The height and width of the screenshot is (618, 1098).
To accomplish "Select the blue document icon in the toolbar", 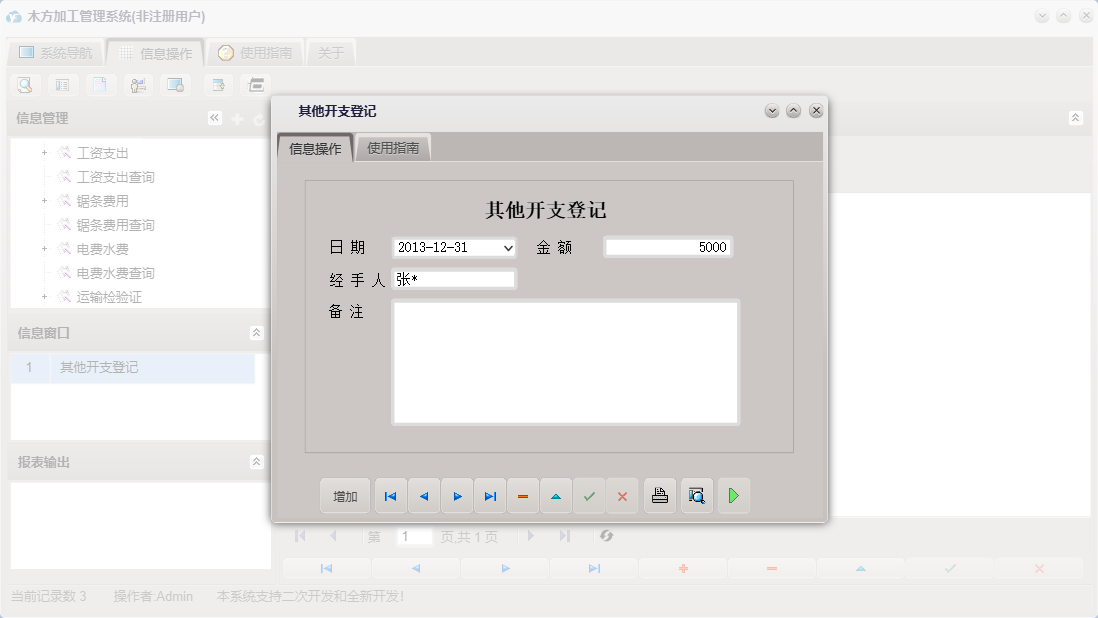I will click(100, 84).
